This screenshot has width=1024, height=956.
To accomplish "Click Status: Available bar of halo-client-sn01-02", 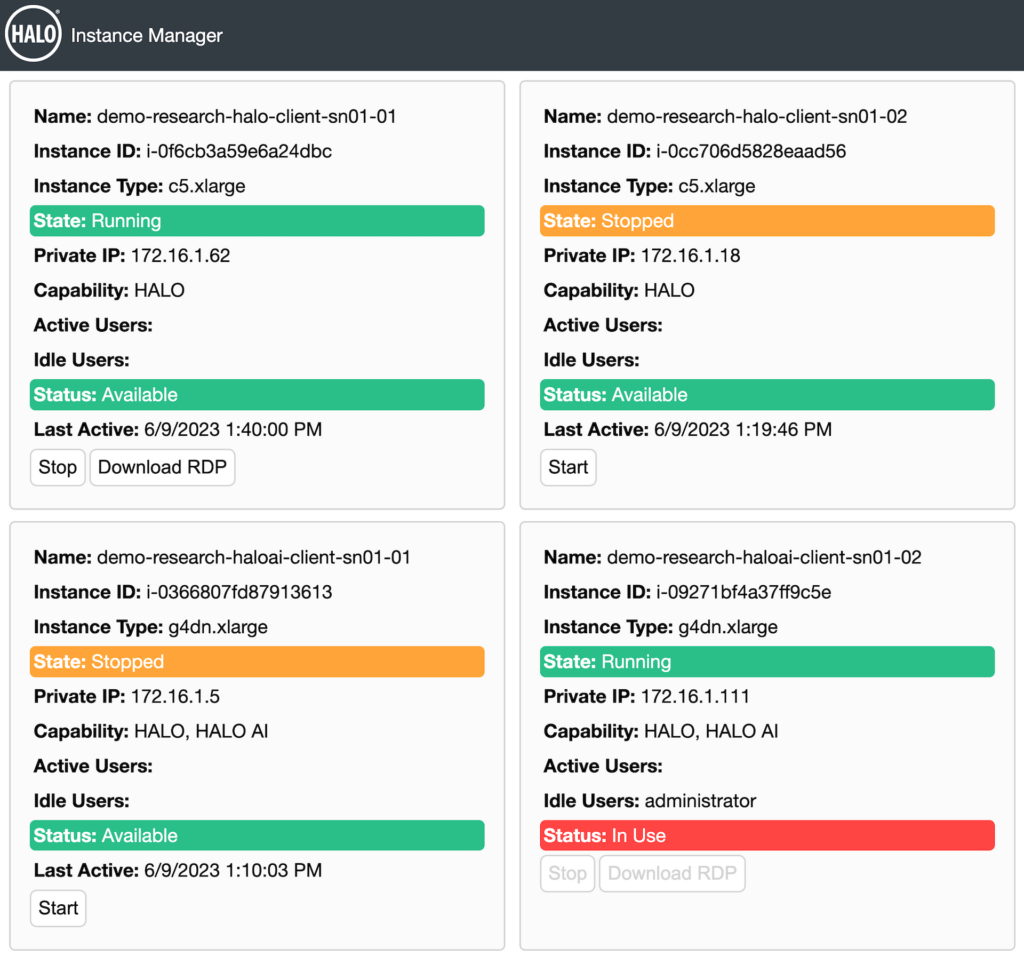I will click(767, 395).
